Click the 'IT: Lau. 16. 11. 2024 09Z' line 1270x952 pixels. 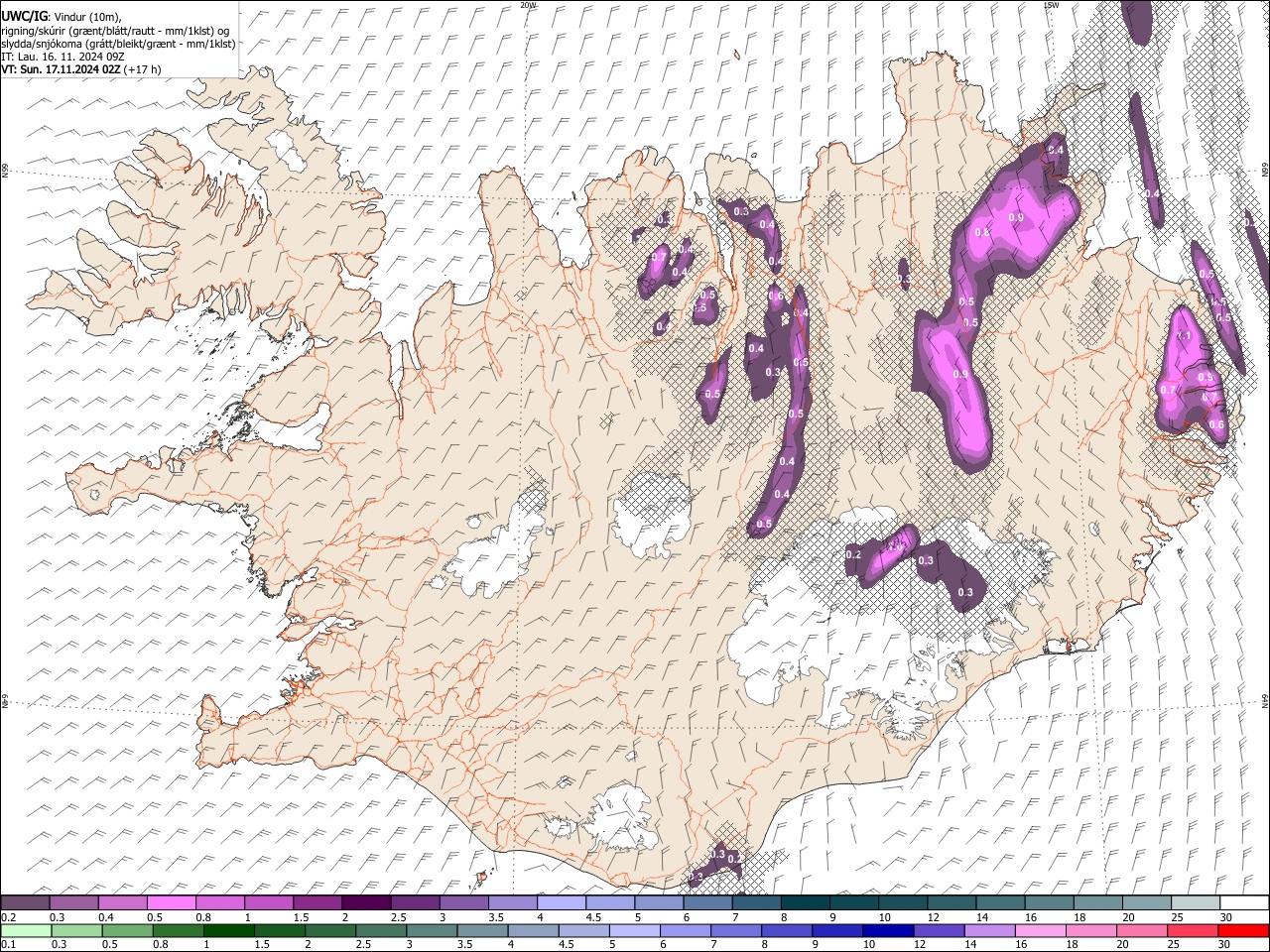pos(63,57)
